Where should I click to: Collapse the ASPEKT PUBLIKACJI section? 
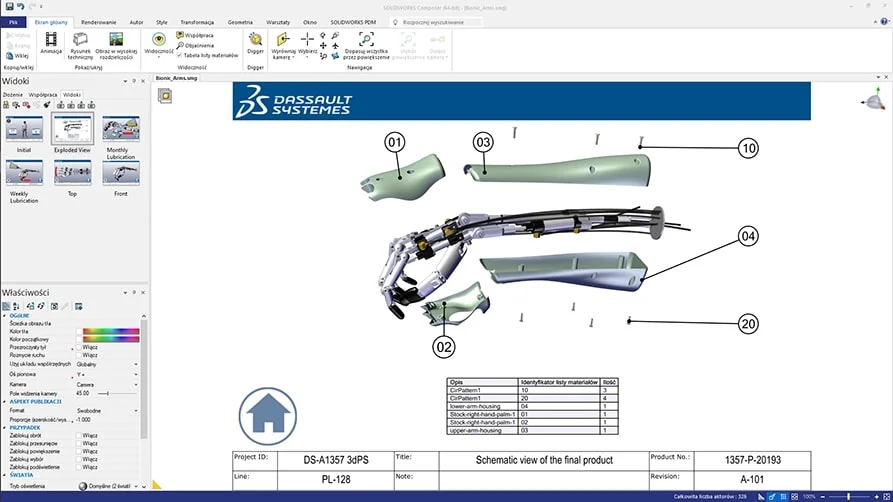5,402
